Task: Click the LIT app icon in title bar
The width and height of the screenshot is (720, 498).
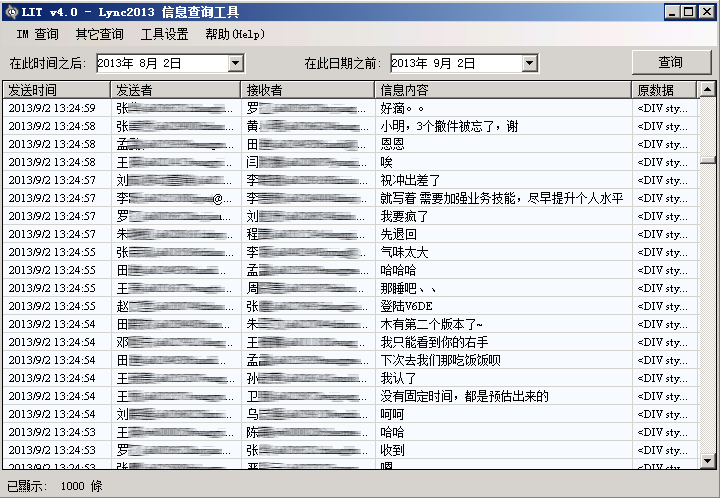Action: [x=11, y=11]
